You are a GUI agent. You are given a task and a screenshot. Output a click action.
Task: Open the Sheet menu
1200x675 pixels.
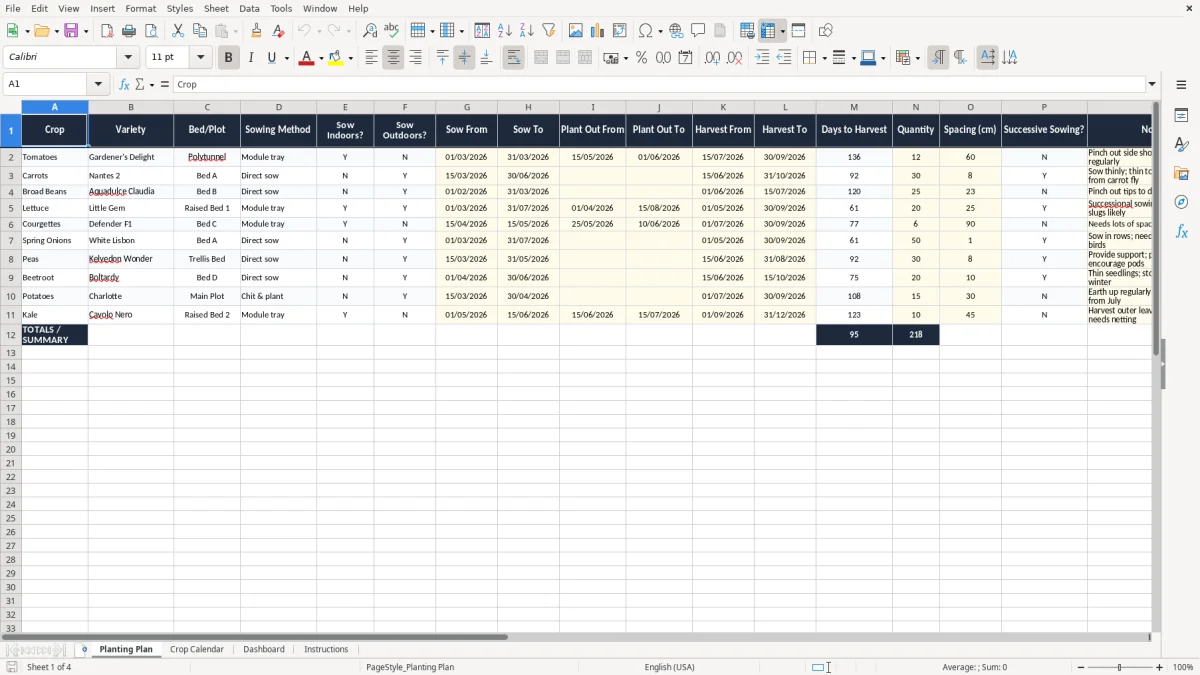click(216, 8)
